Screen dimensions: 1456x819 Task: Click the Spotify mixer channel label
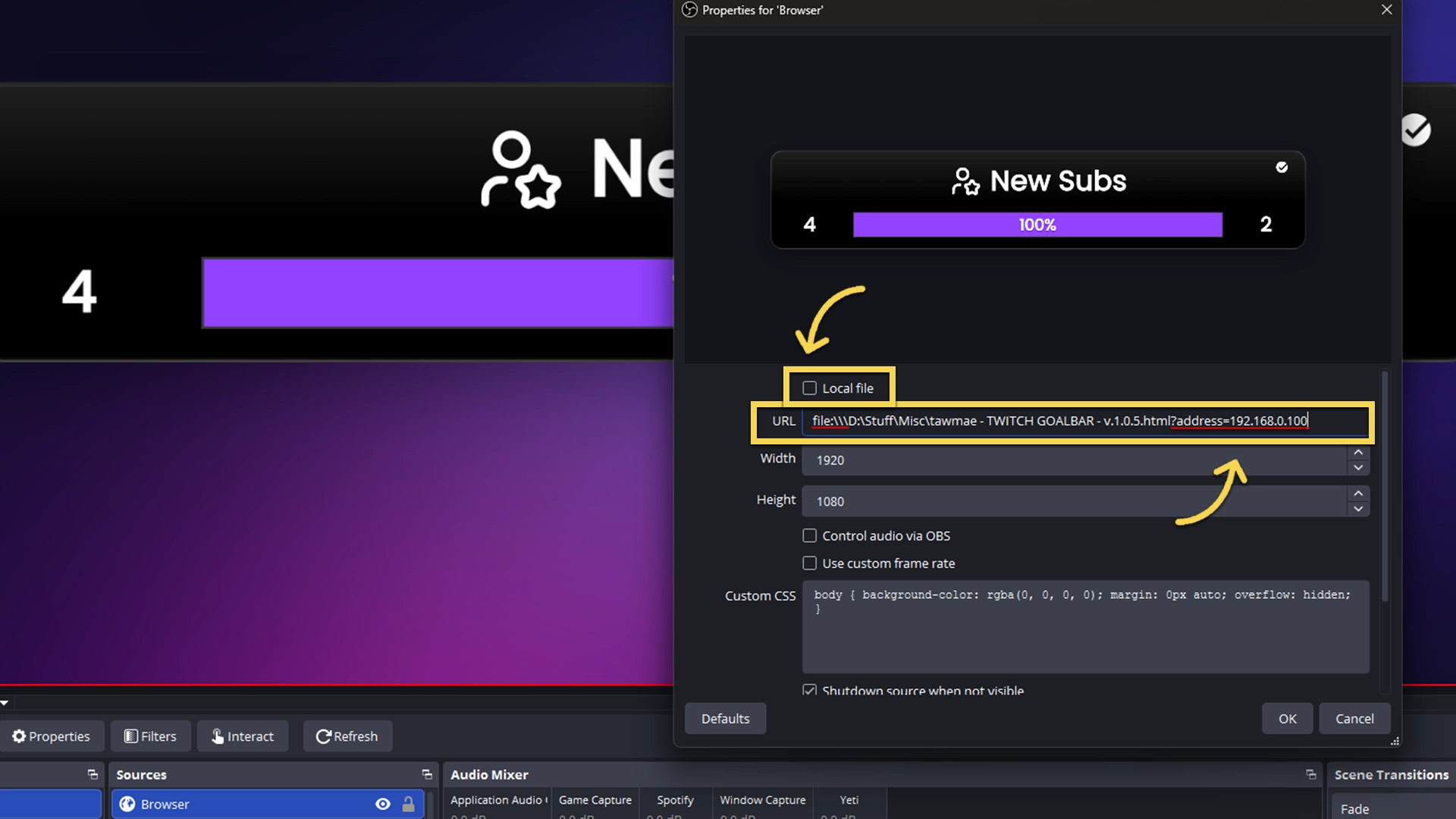click(675, 800)
